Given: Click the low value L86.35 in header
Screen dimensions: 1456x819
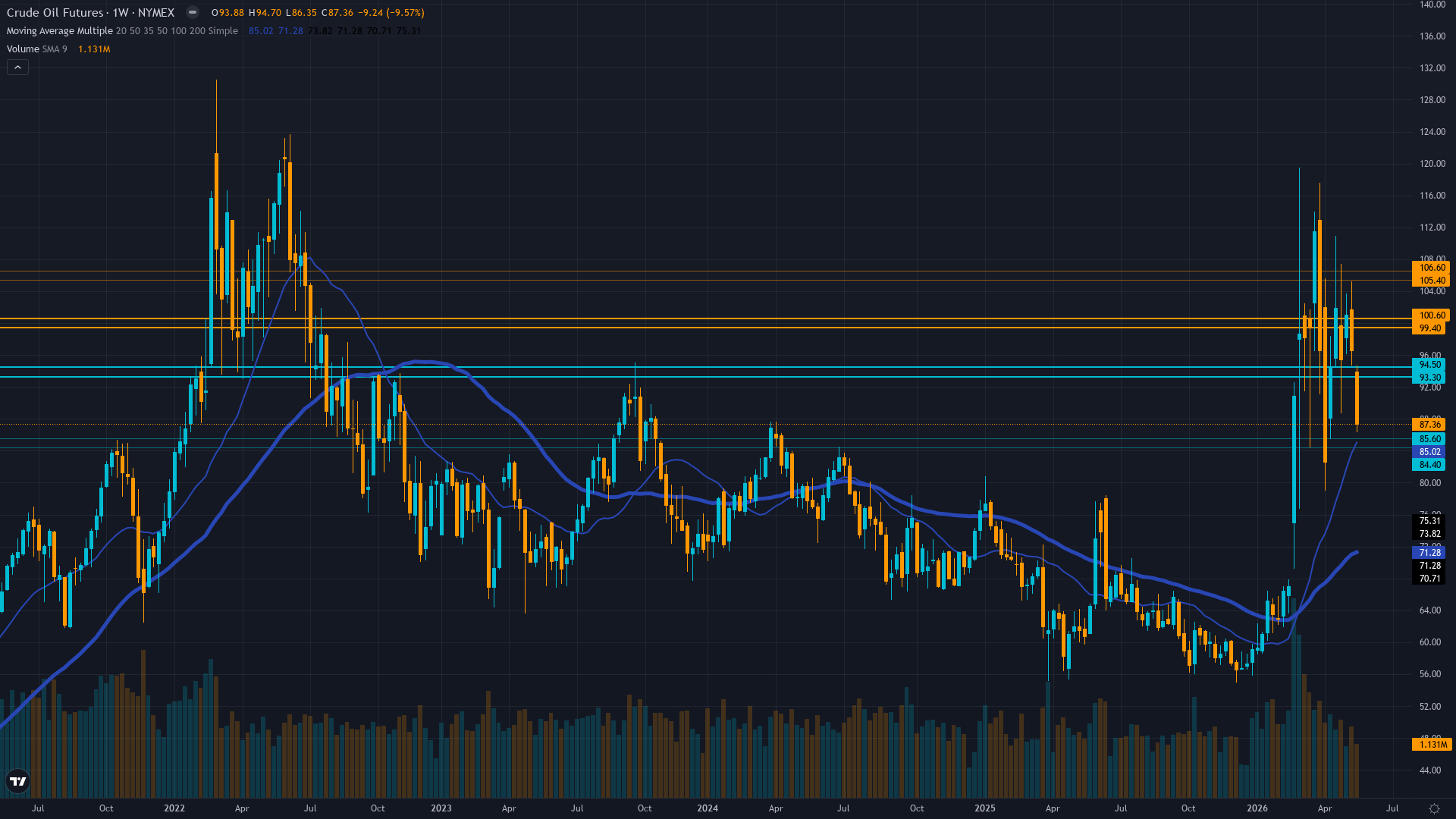Looking at the screenshot, I should click(x=301, y=13).
